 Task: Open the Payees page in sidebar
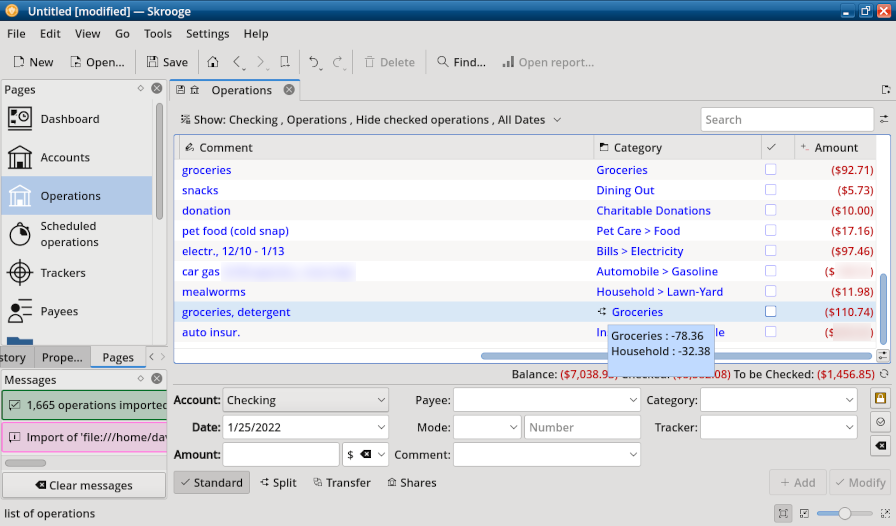58,312
